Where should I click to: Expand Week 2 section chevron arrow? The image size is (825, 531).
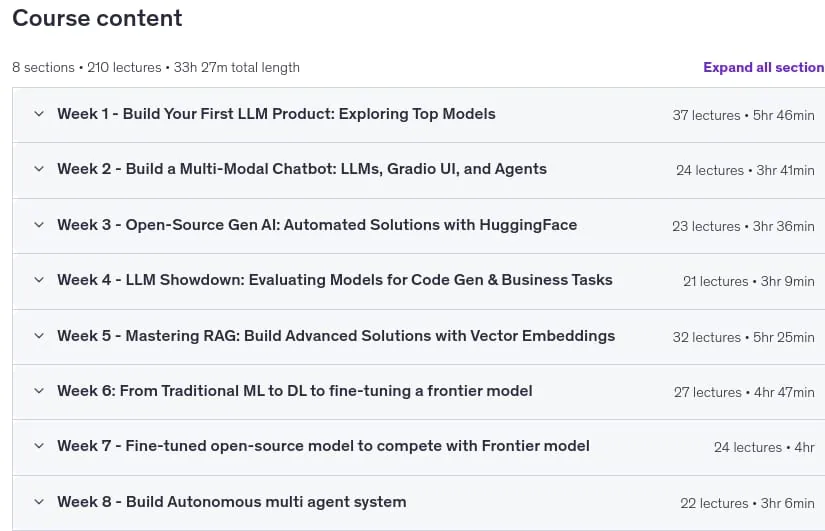coord(39,169)
